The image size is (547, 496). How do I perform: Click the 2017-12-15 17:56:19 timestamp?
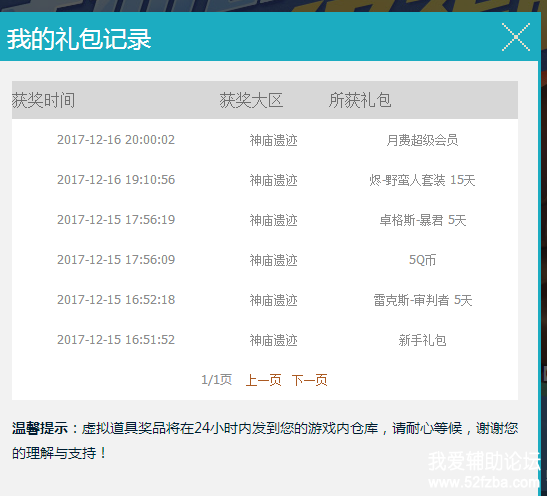tap(116, 220)
